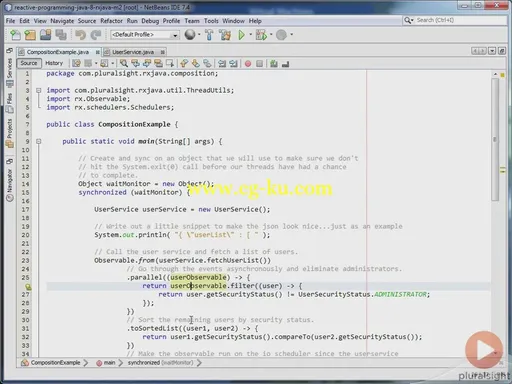Click the New File toolbar icon
Viewport: 512px width, 384px height.
pyautogui.click(x=15, y=34)
